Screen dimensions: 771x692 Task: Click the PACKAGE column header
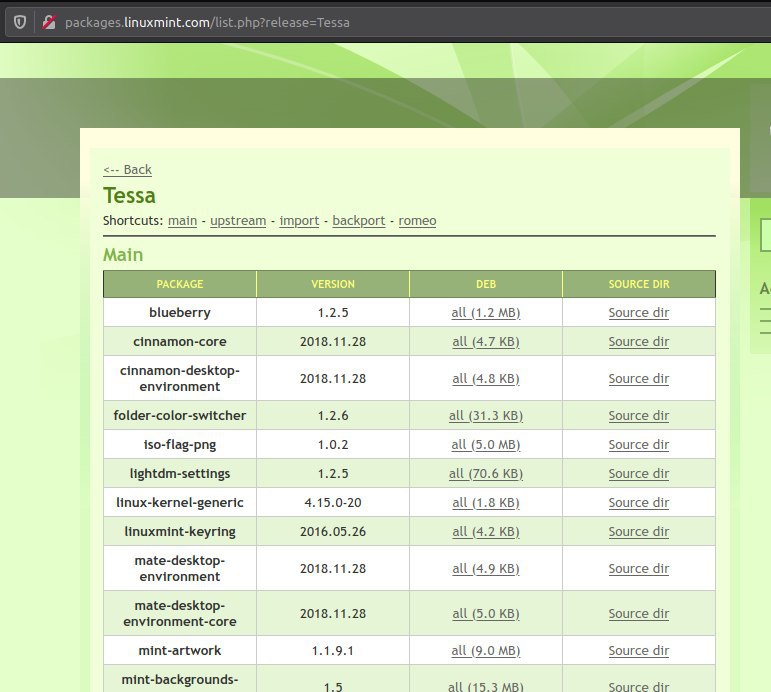pos(179,284)
